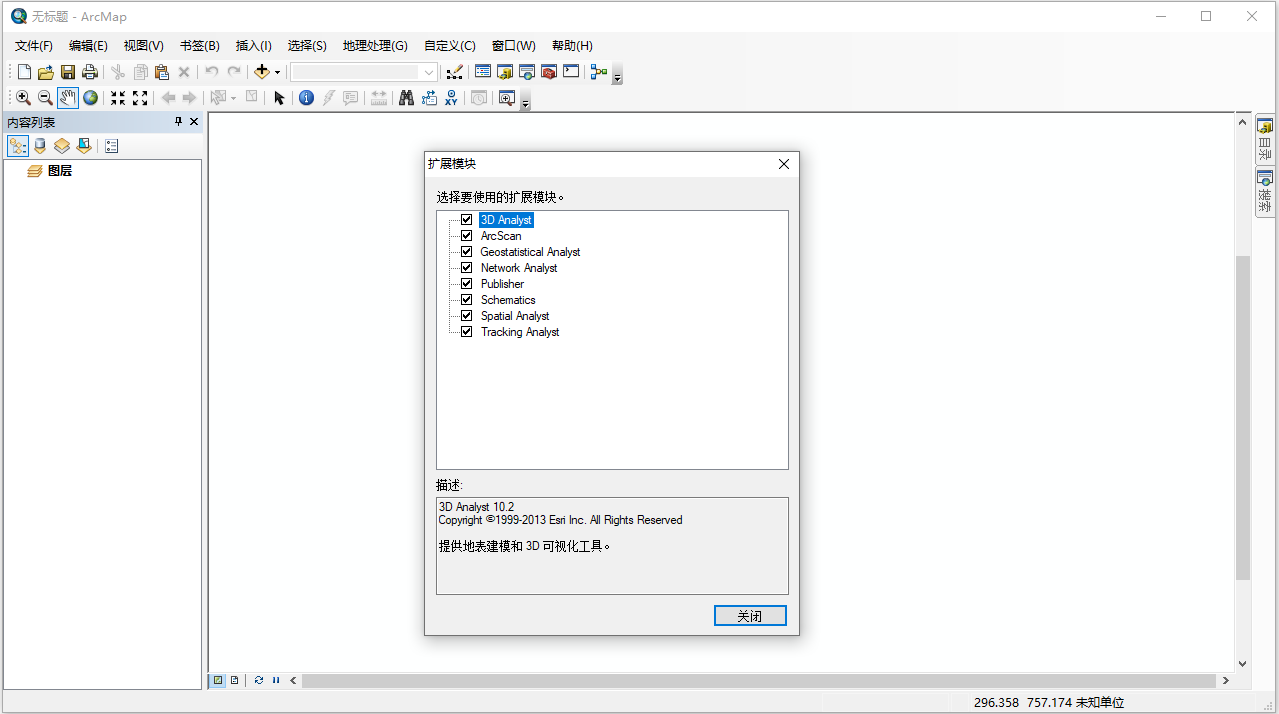Open the 文件(F) menu
Viewport: 1279px width, 714px height.
34,46
